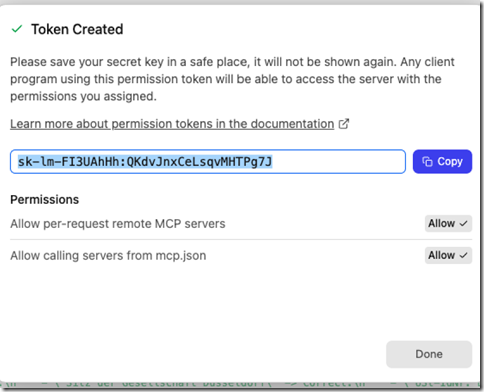484x392 pixels.
Task: Click the external link icon beside documentation
Action: [344, 124]
